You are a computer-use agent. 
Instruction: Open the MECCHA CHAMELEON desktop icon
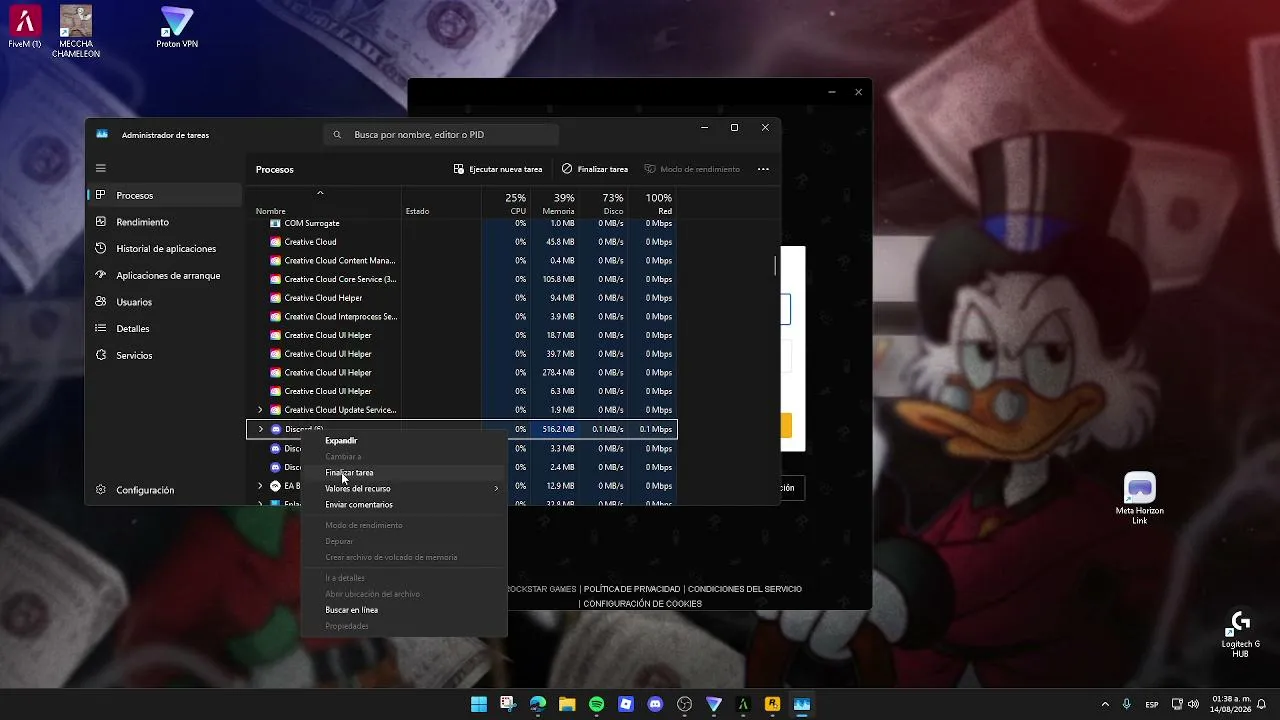(76, 31)
